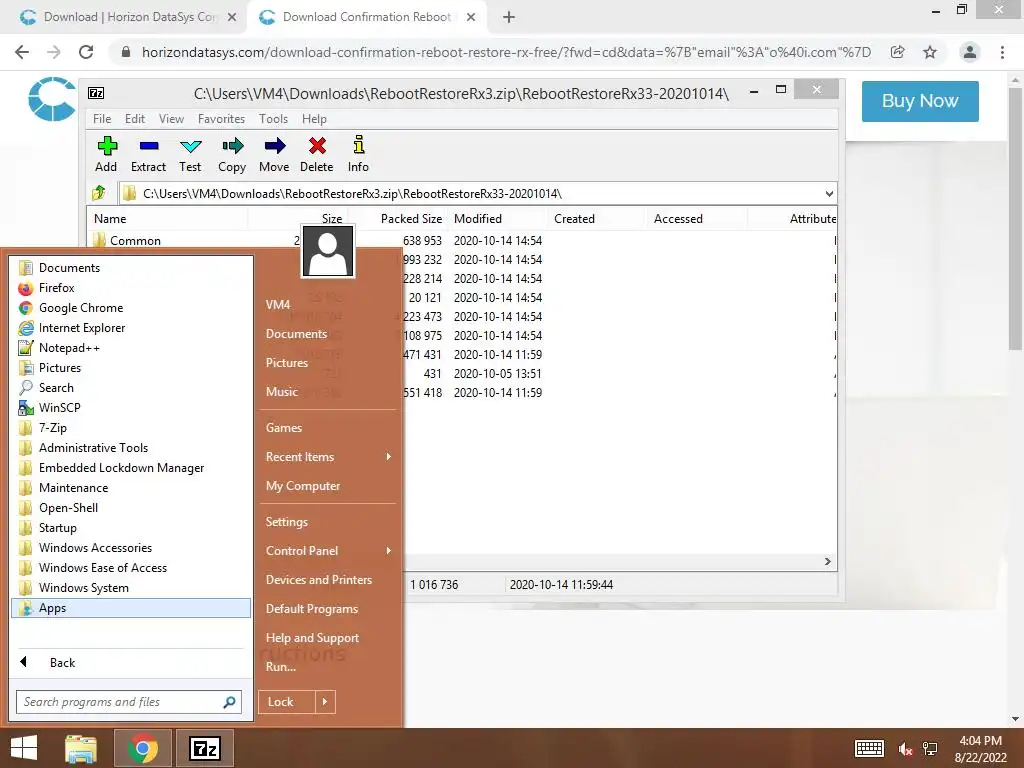Click the network tray icon
The image size is (1024, 768).
point(930,749)
